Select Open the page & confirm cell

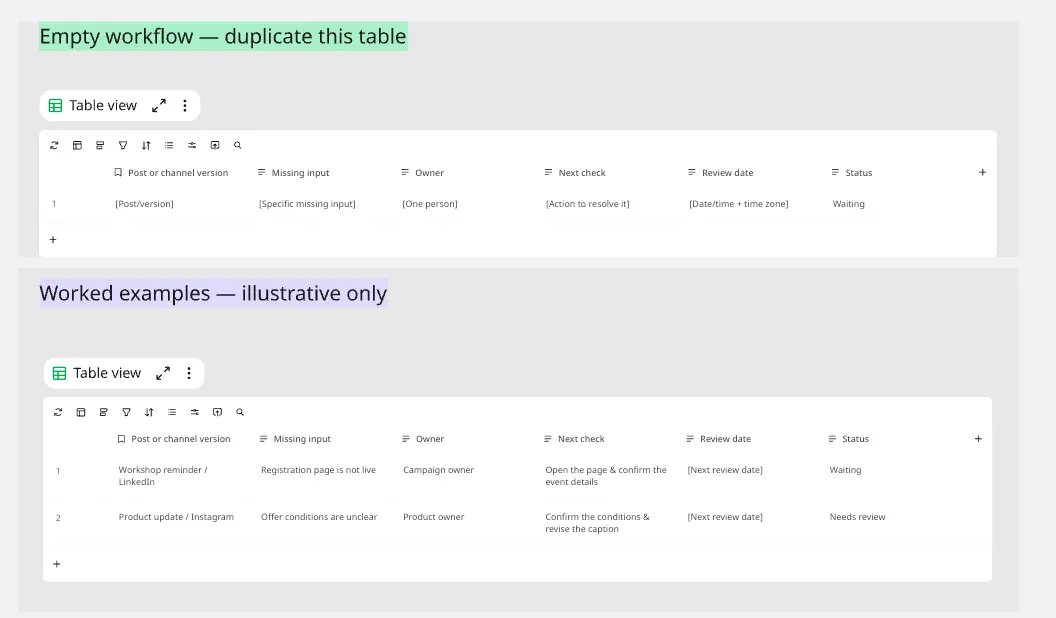tap(605, 476)
